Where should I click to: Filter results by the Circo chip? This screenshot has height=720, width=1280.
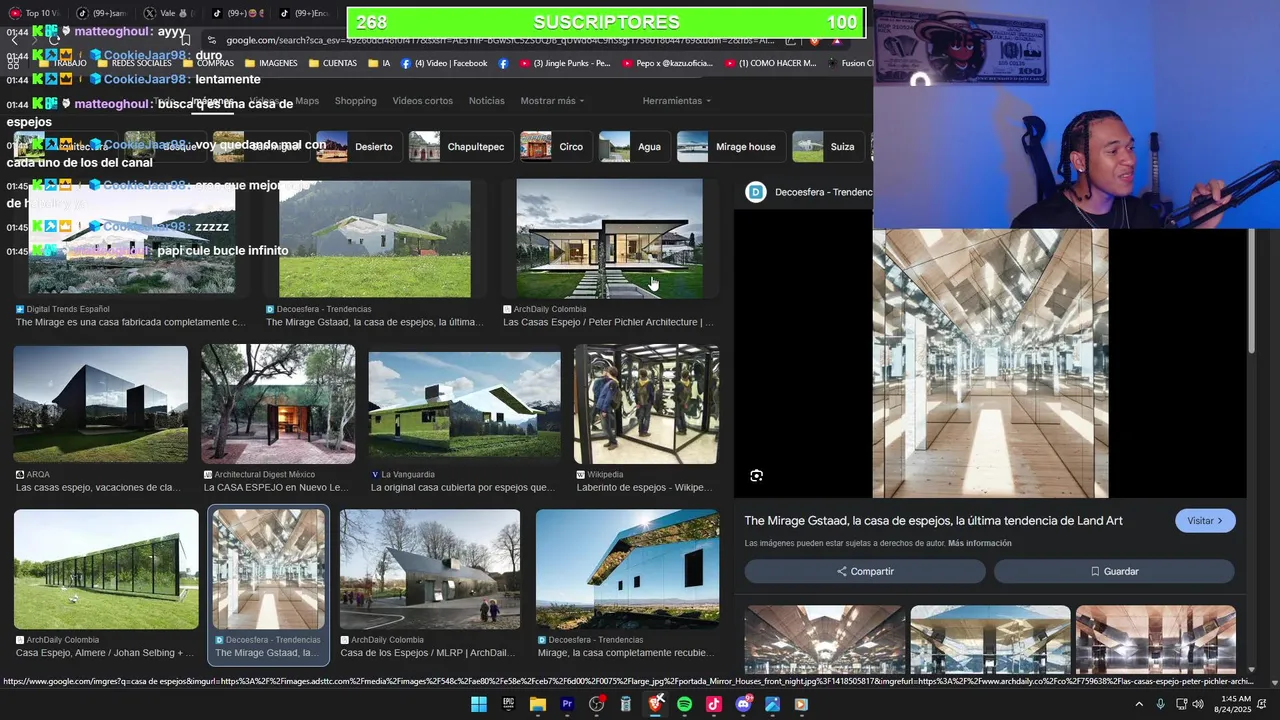click(554, 147)
